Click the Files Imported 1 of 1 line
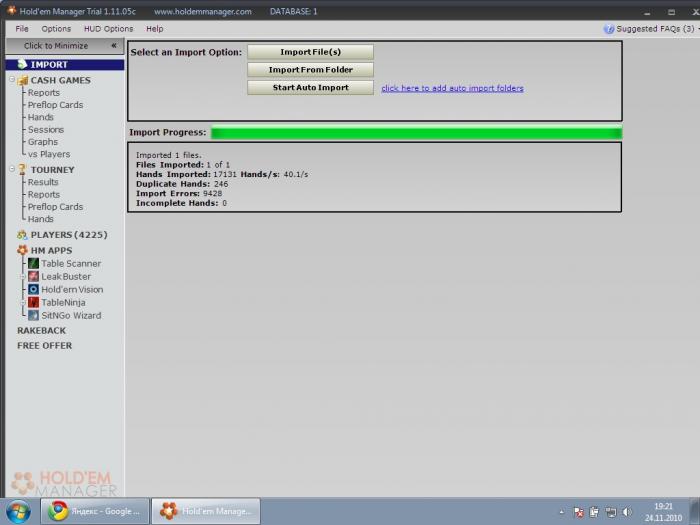The width and height of the screenshot is (700, 525). pyautogui.click(x=183, y=165)
